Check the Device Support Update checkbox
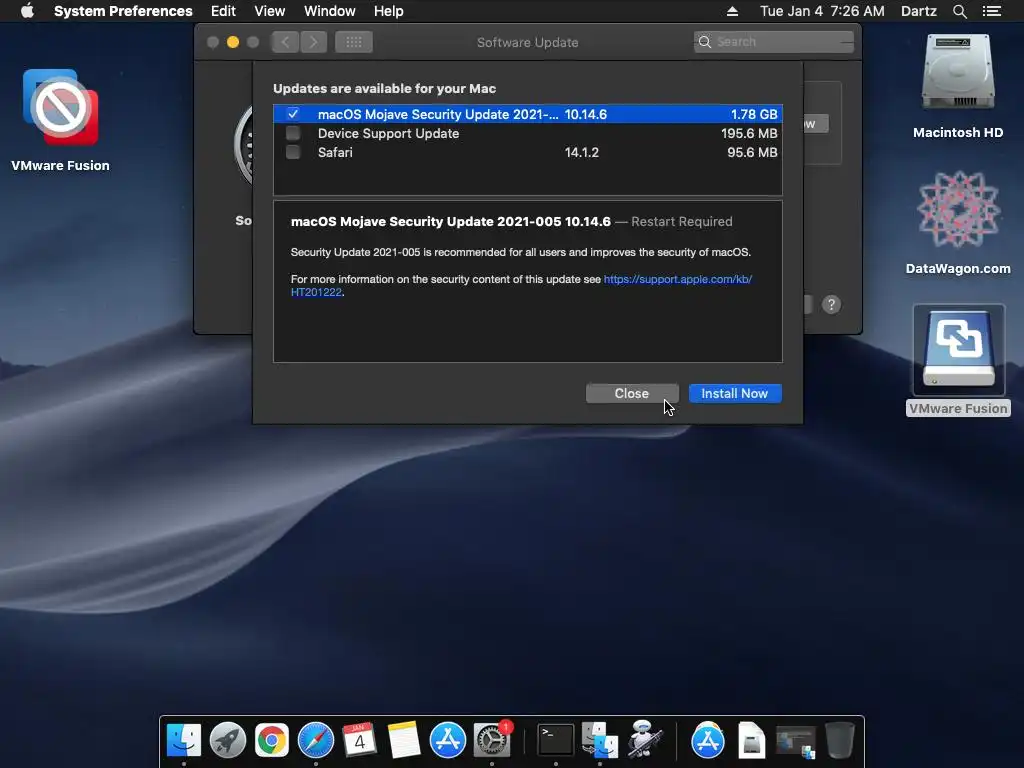This screenshot has height=768, width=1024. pyautogui.click(x=293, y=133)
